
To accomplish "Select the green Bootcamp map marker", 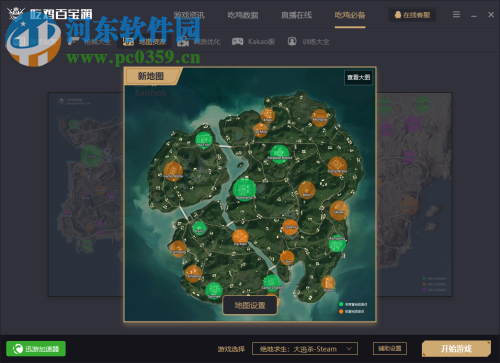I will (244, 190).
